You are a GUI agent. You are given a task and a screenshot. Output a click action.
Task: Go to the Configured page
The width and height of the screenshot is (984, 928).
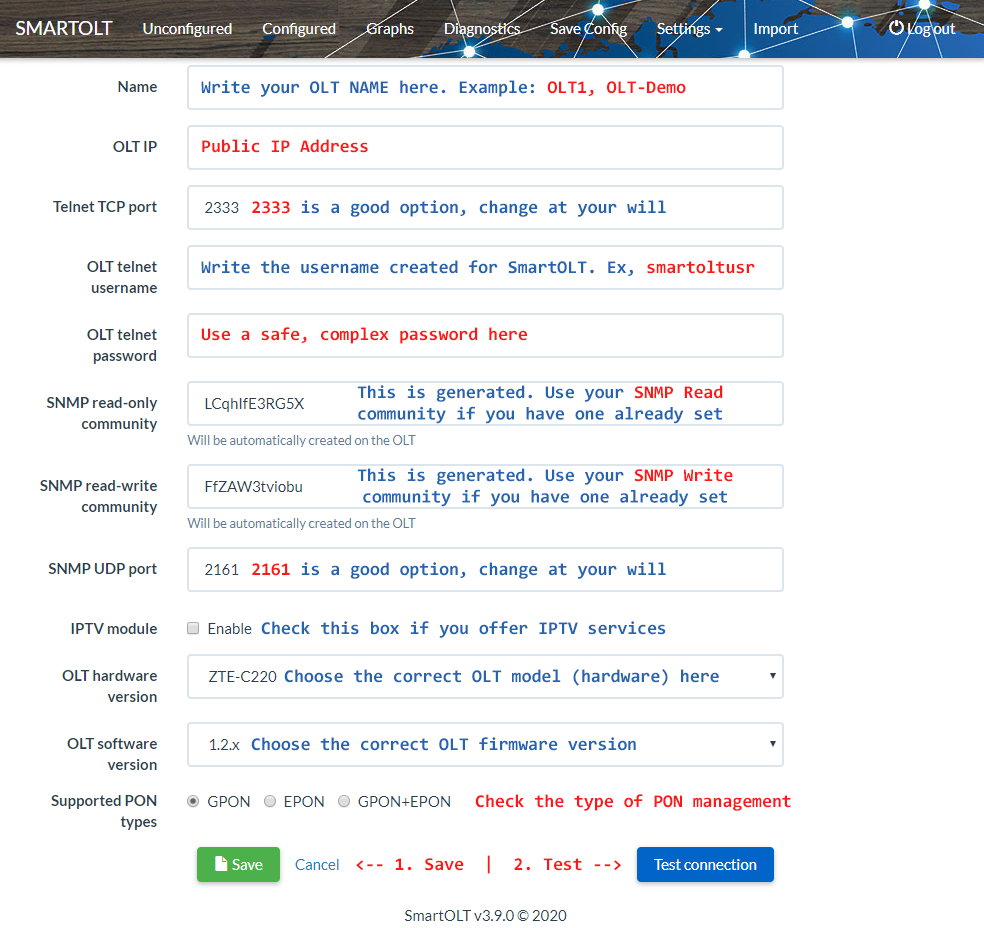(x=299, y=29)
